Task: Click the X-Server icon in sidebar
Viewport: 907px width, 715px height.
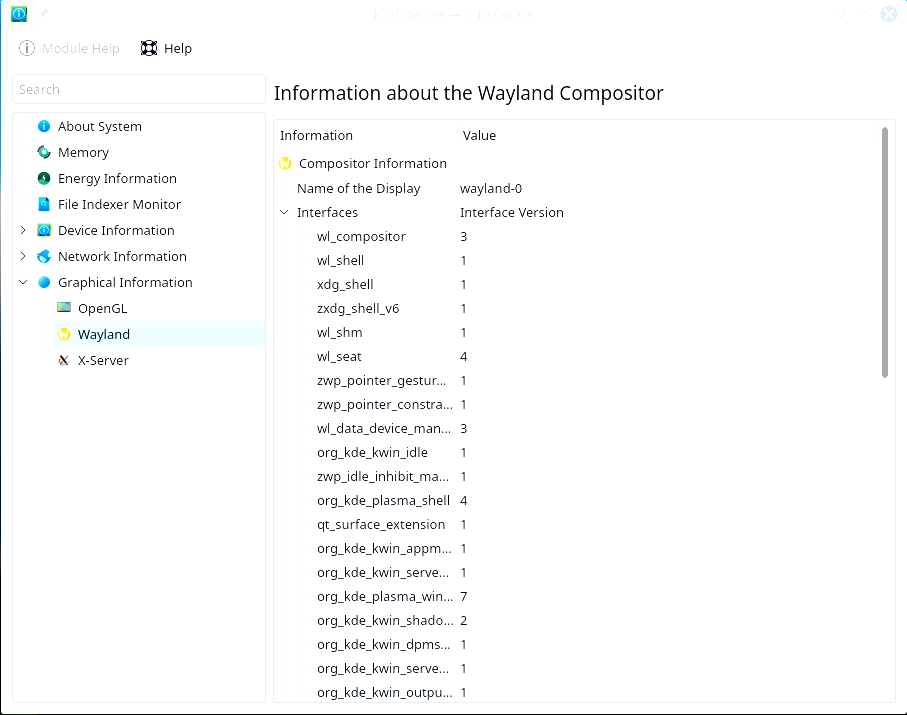Action: point(64,361)
